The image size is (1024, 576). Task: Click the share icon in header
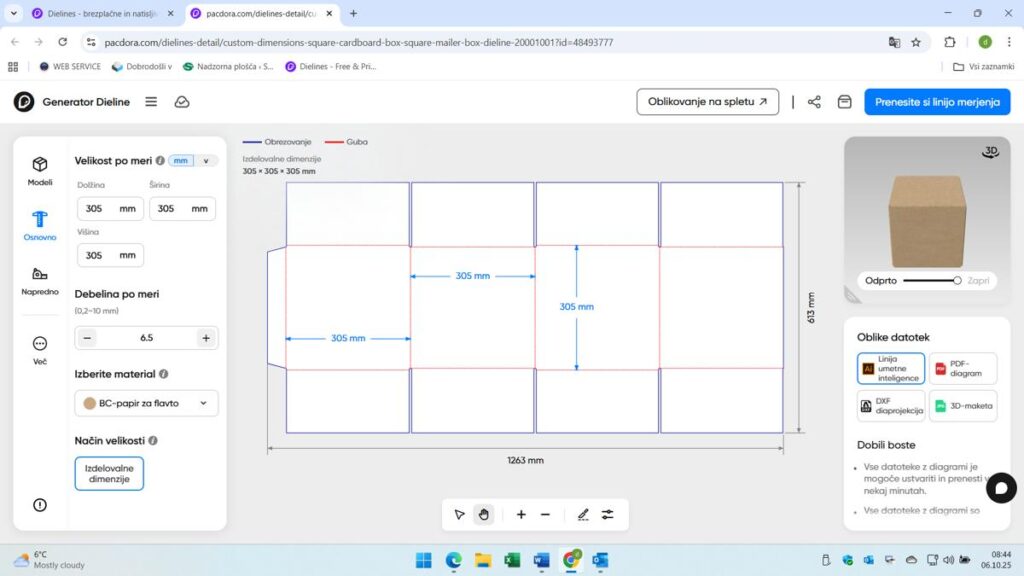click(814, 102)
